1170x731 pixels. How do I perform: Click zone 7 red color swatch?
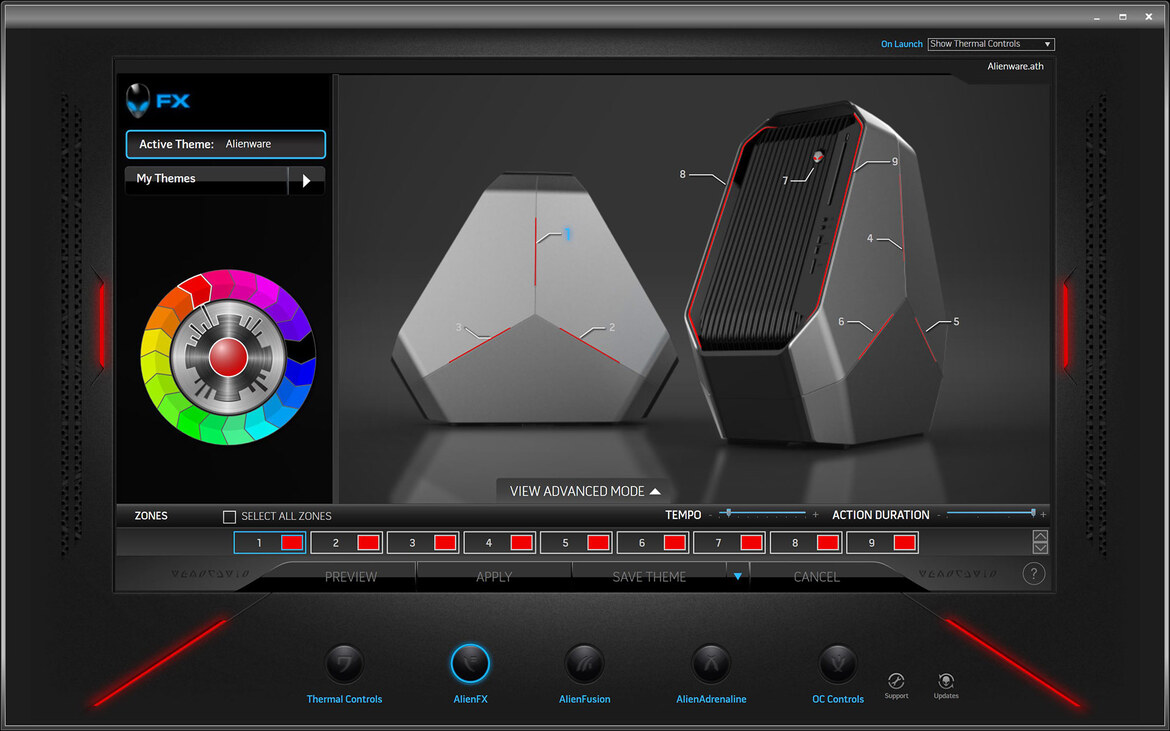click(751, 542)
